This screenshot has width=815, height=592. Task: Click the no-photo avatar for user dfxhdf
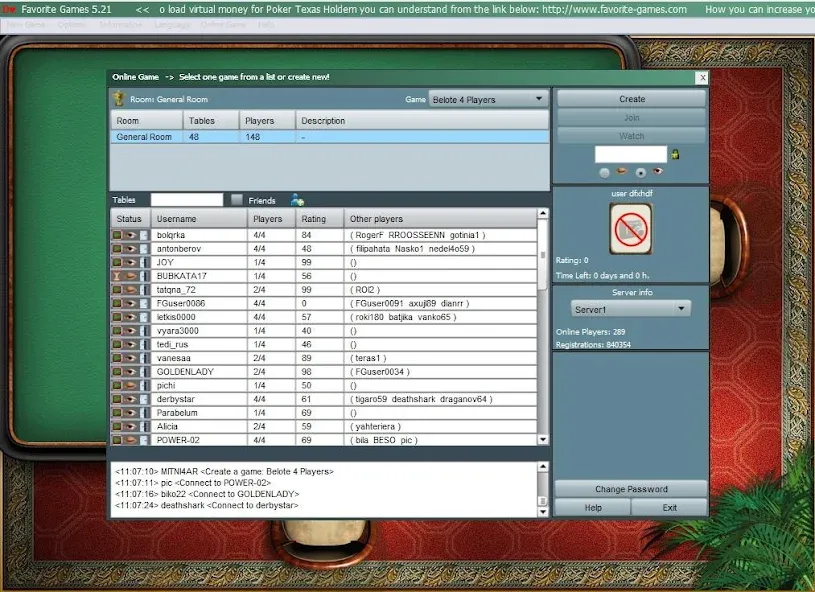coord(631,230)
